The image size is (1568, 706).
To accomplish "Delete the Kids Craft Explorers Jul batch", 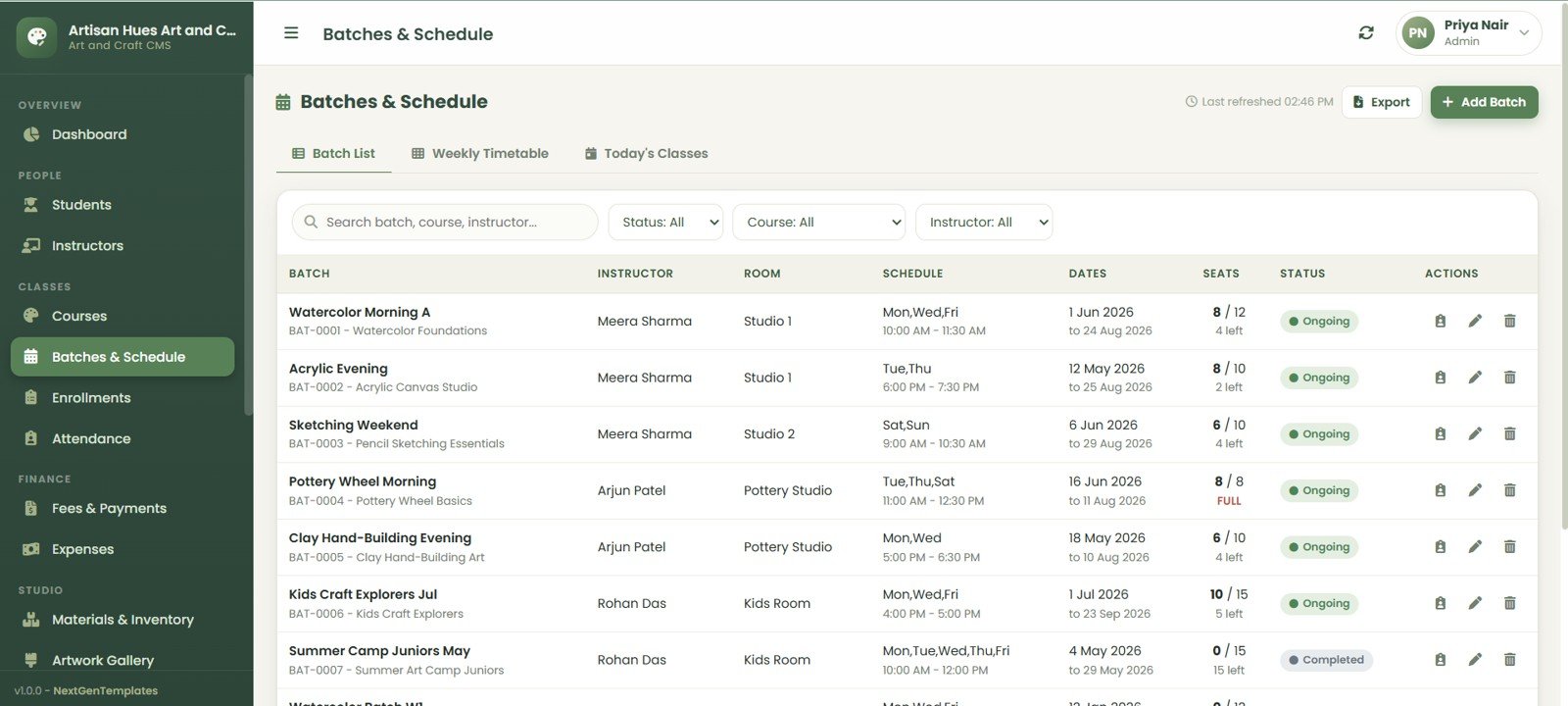I will click(1509, 603).
